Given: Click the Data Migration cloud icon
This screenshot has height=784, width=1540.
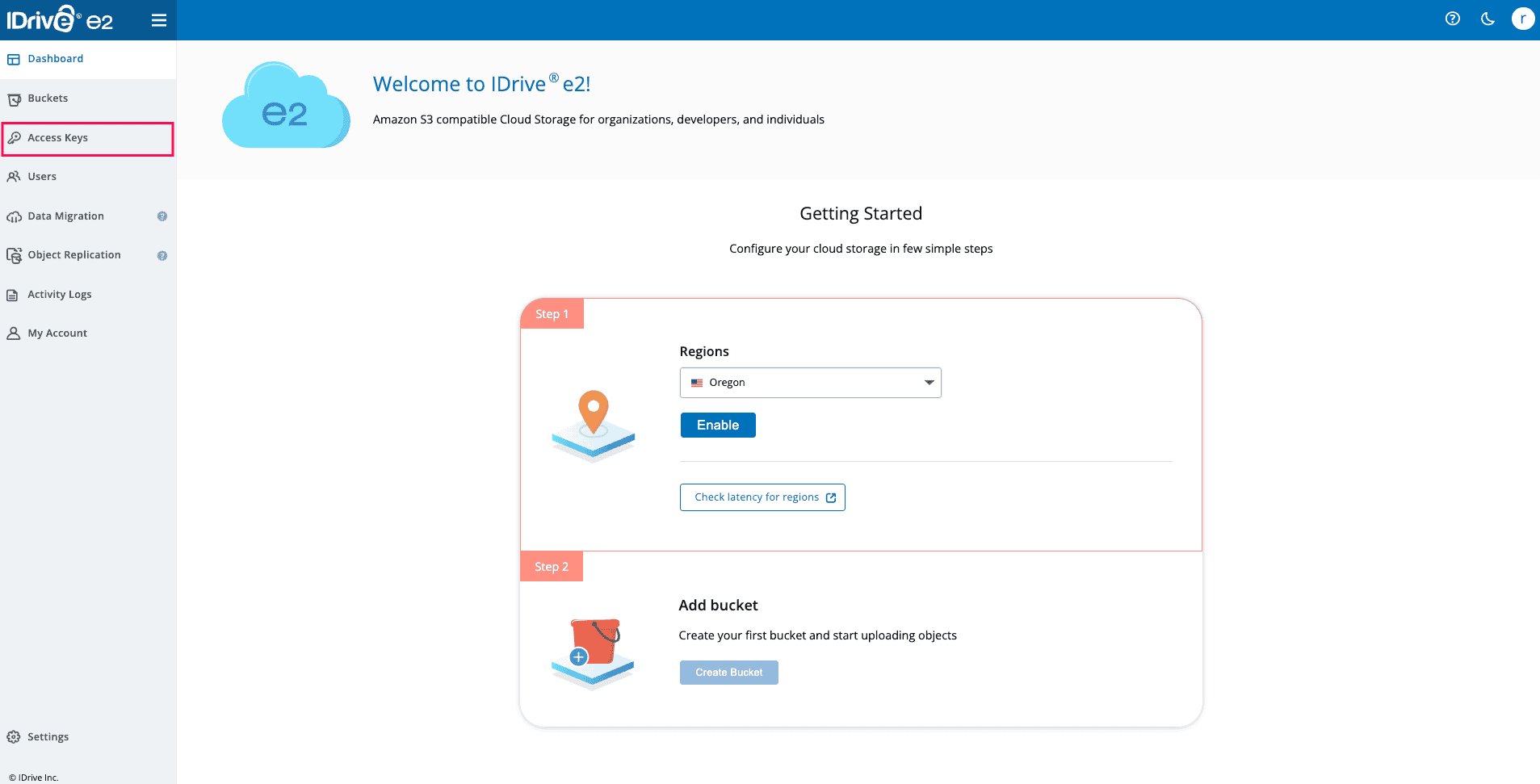Looking at the screenshot, I should point(14,216).
